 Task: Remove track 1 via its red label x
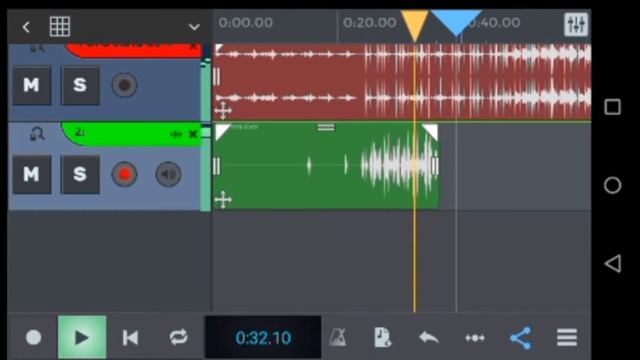click(193, 46)
